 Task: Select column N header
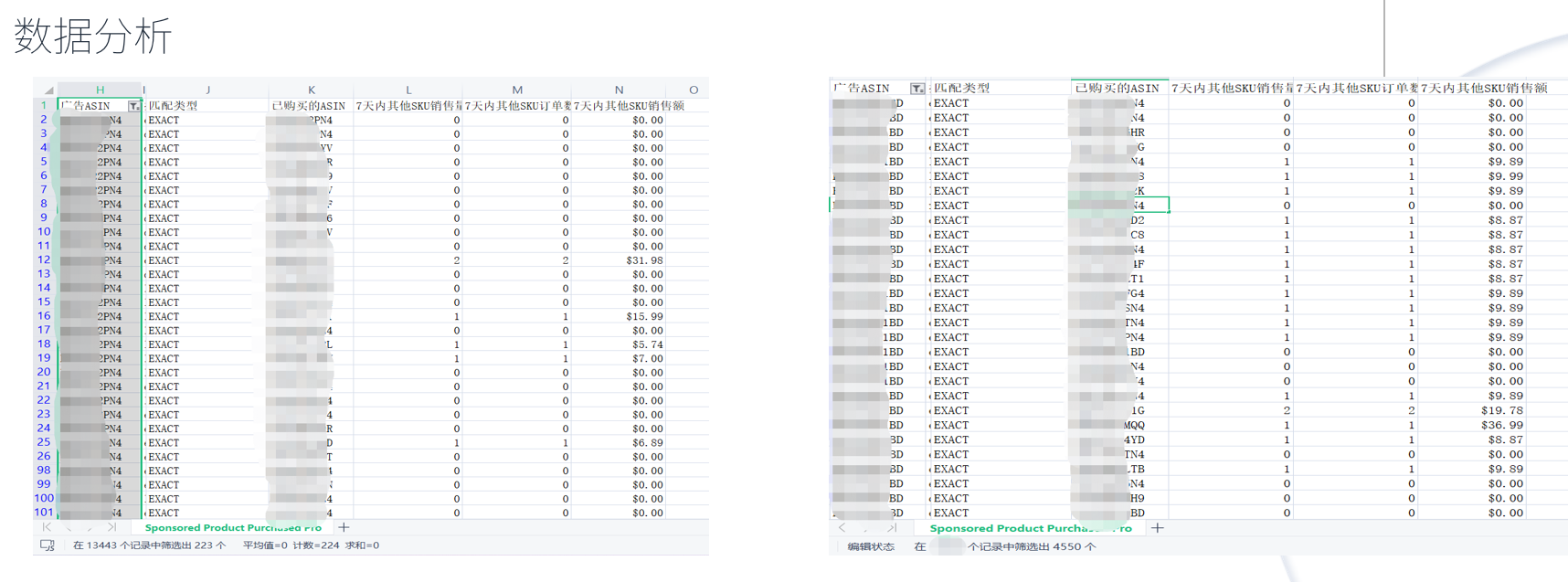tap(619, 90)
